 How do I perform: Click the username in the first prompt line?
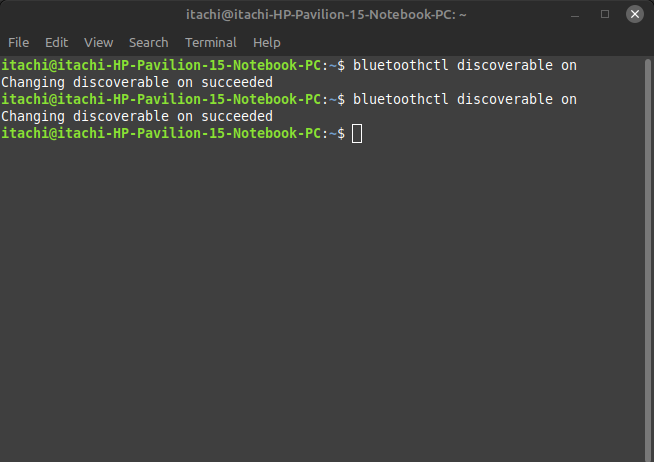25,66
